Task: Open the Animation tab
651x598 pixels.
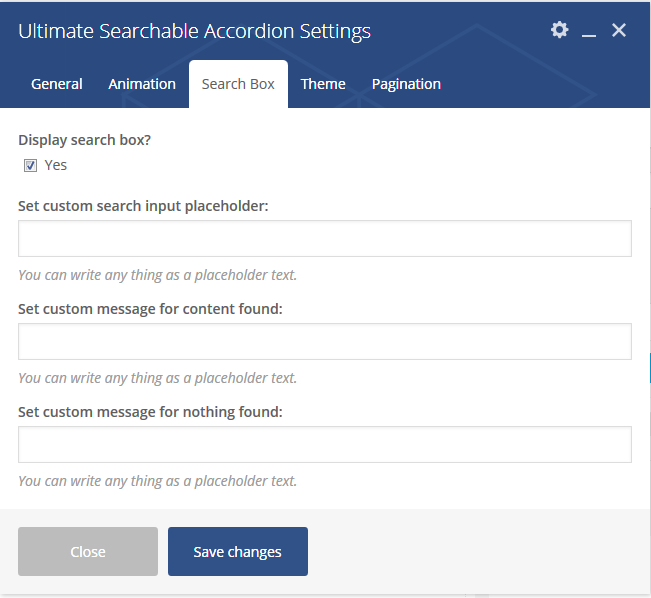Action: (x=142, y=84)
